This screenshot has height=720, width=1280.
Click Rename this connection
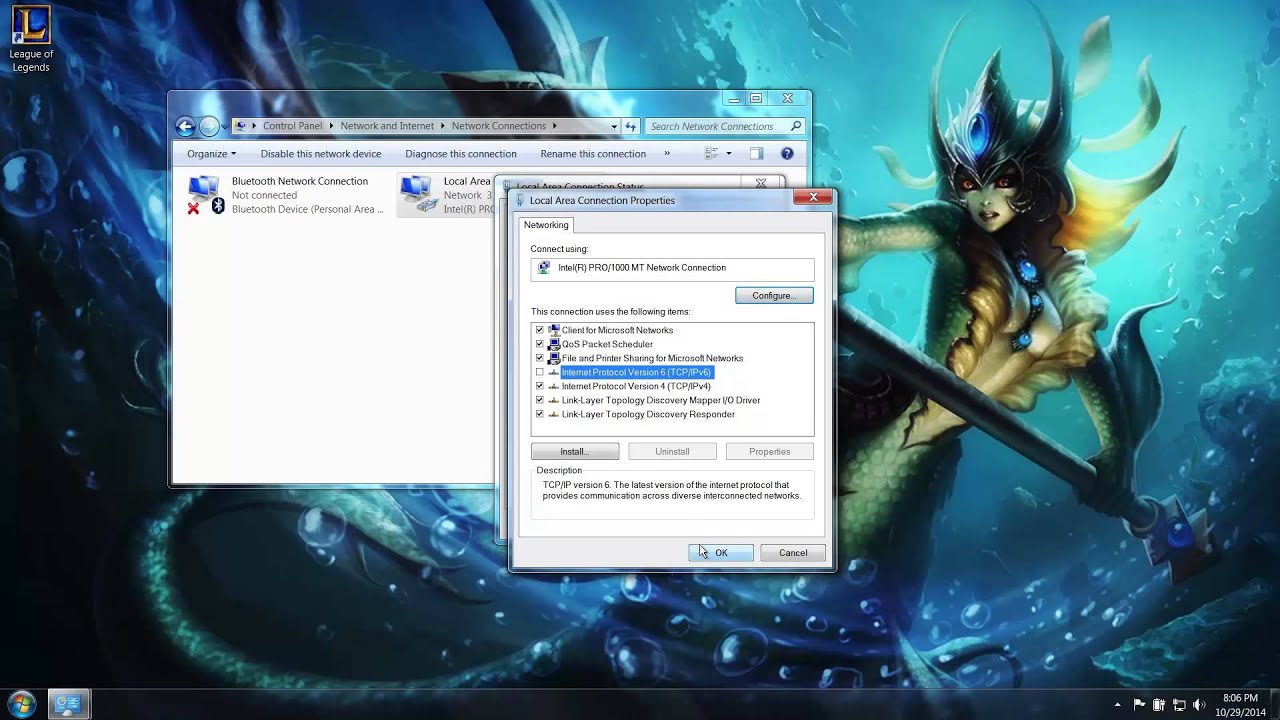coord(593,154)
